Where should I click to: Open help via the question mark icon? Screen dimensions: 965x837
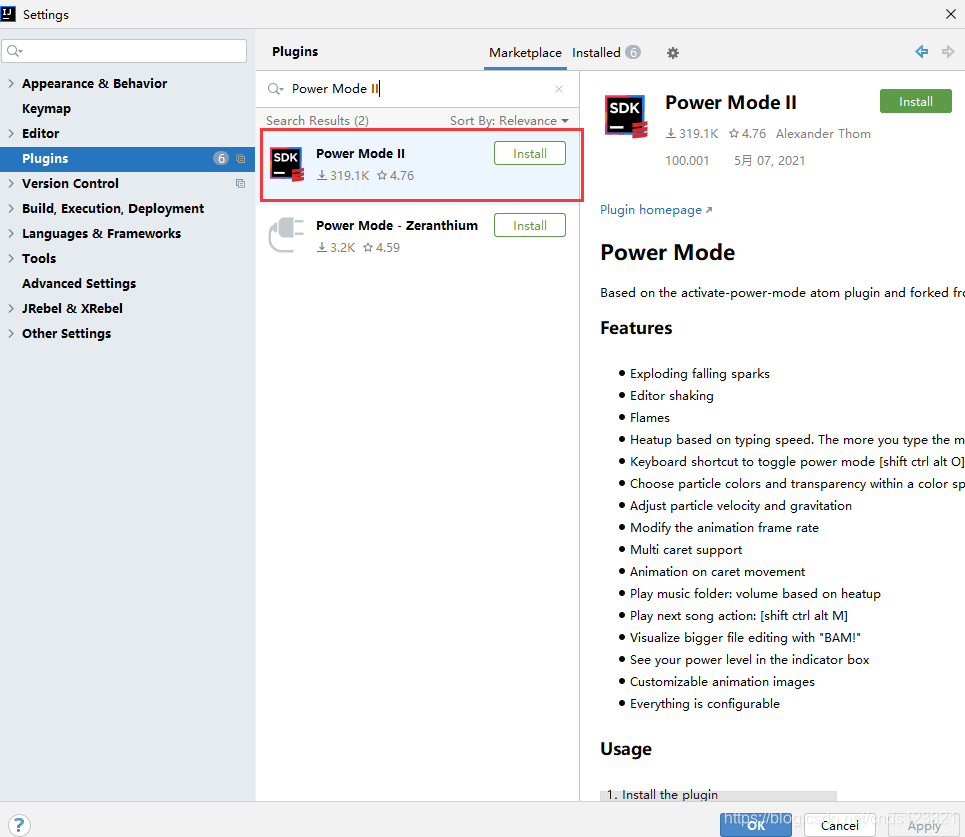point(19,825)
